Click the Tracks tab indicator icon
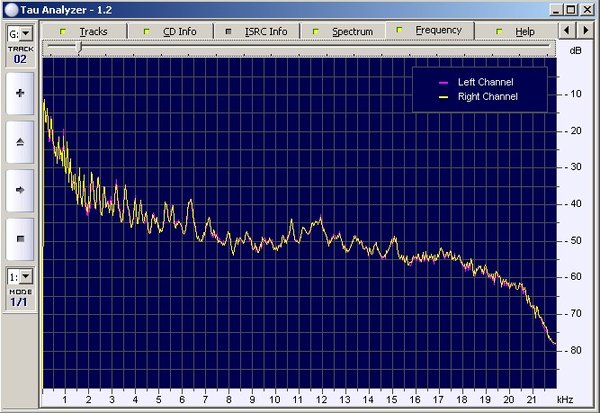The image size is (600, 413). [63, 31]
